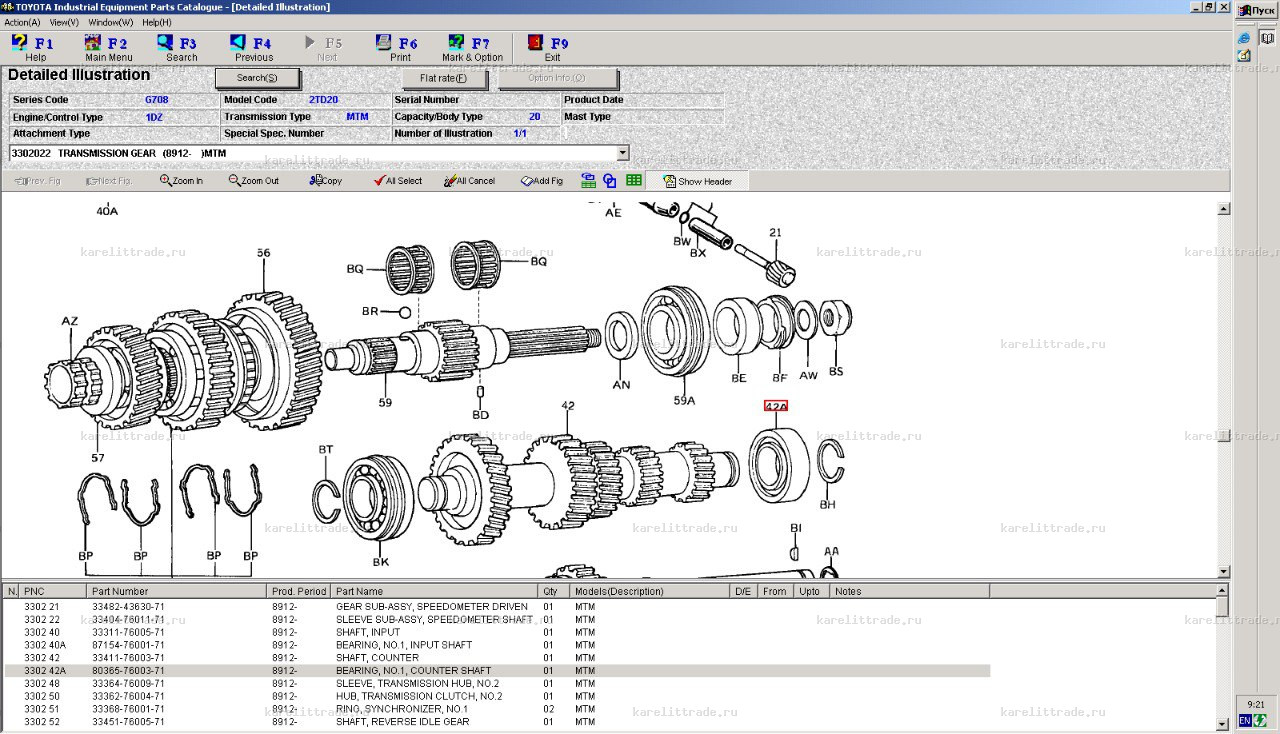Screen dimensions: 1280x734
Task: Click the Notes column header
Action: click(910, 591)
